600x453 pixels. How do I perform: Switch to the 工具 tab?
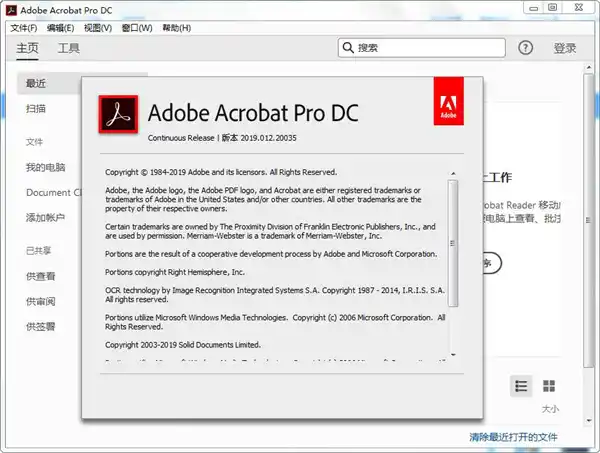click(x=68, y=48)
